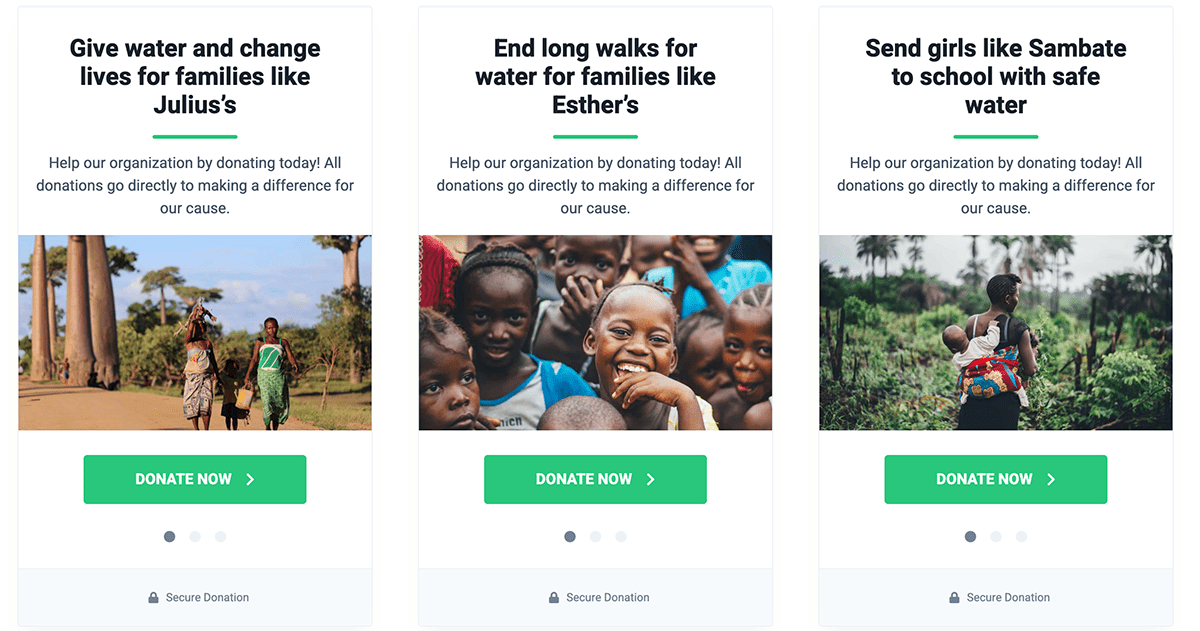Click the arrow icon on Julius's Donate button
1200x631 pixels.
click(250, 480)
